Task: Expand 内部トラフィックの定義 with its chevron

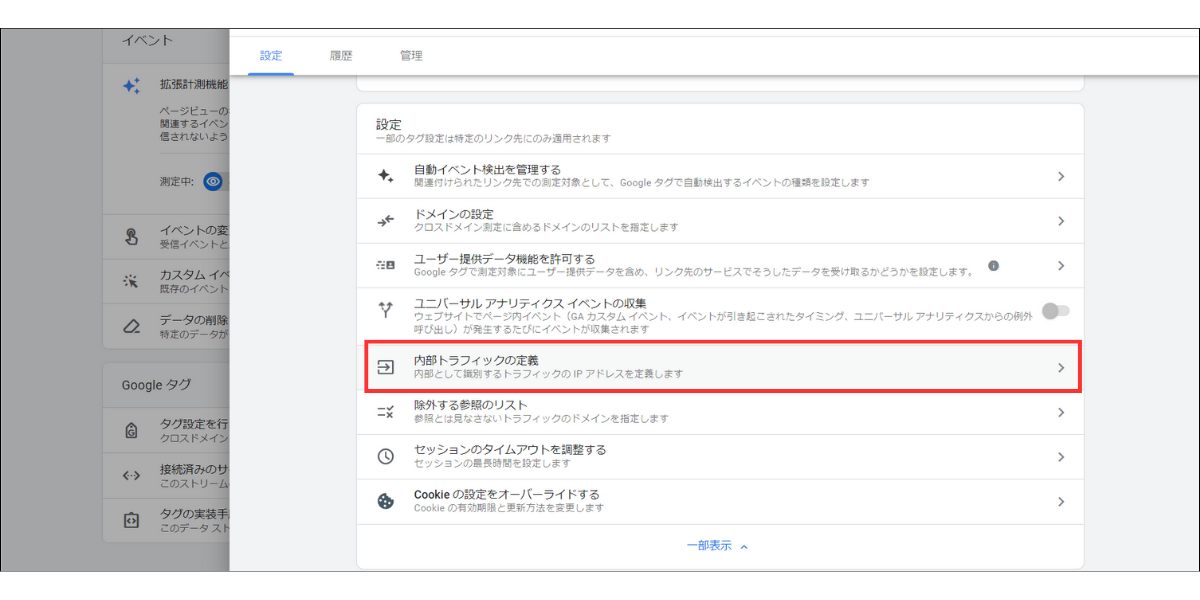Action: 1061,368
